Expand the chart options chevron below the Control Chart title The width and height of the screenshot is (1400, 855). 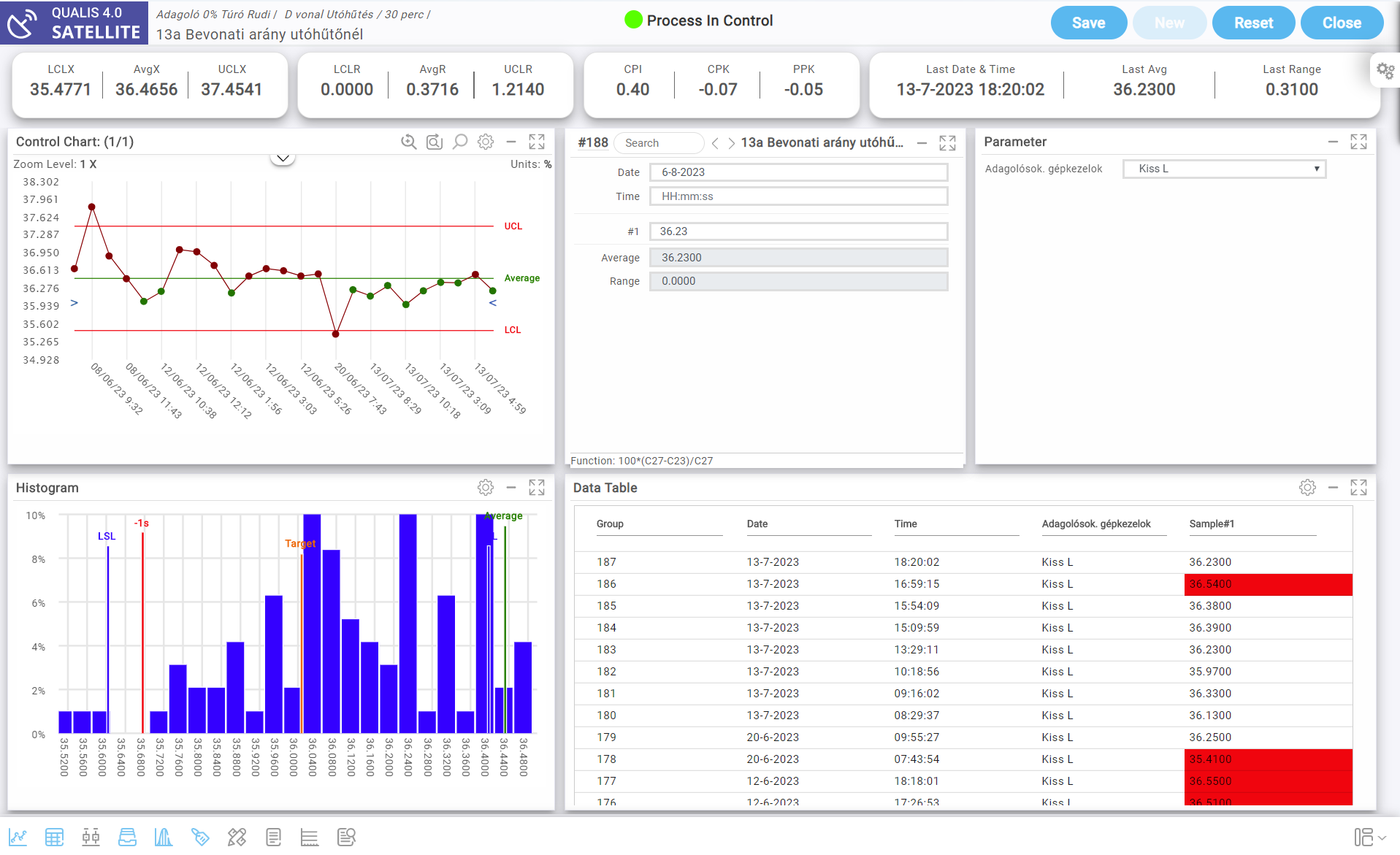tap(283, 158)
